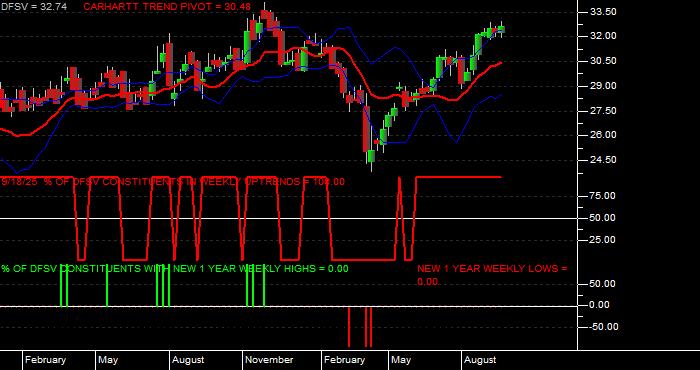The image size is (700, 370).
Task: Select the November date marker
Action: pos(269,360)
